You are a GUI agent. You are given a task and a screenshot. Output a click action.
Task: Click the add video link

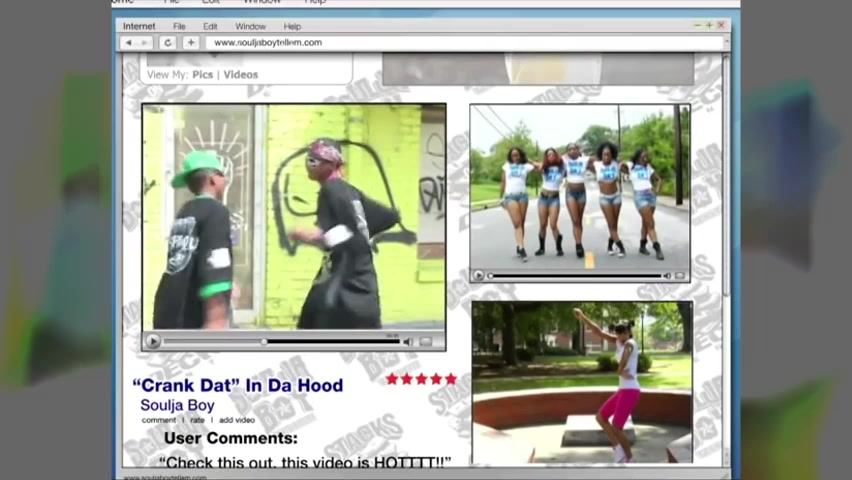pos(237,420)
